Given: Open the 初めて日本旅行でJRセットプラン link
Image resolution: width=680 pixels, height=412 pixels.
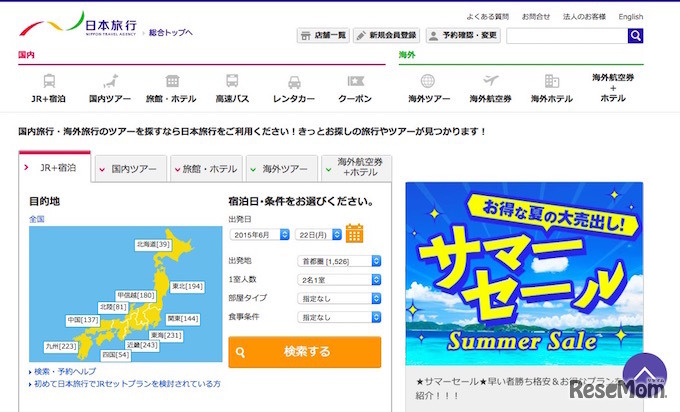Looking at the screenshot, I should (x=128, y=384).
